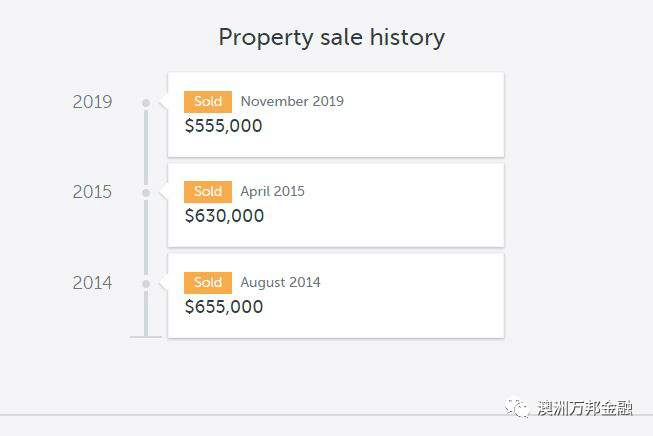Viewport: 653px width, 436px height.
Task: Click the $630,000 sale price
Action: (x=224, y=216)
